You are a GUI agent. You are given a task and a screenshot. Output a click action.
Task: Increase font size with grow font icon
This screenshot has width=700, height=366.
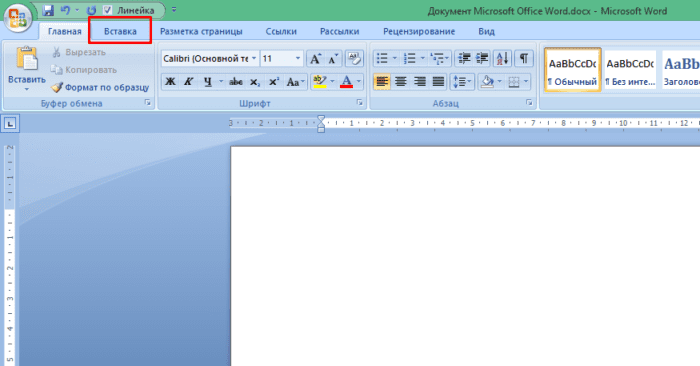[315, 58]
